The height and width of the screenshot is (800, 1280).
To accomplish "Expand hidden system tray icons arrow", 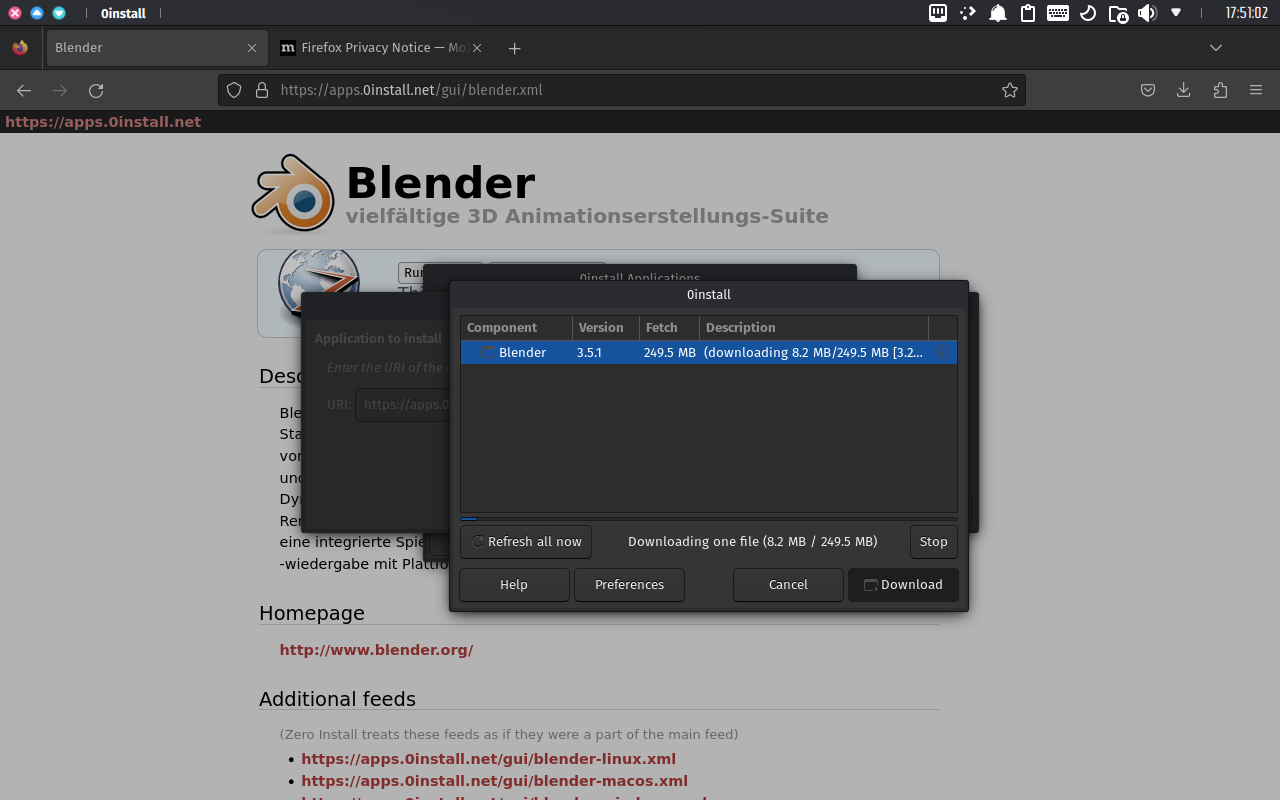I will tap(1176, 13).
